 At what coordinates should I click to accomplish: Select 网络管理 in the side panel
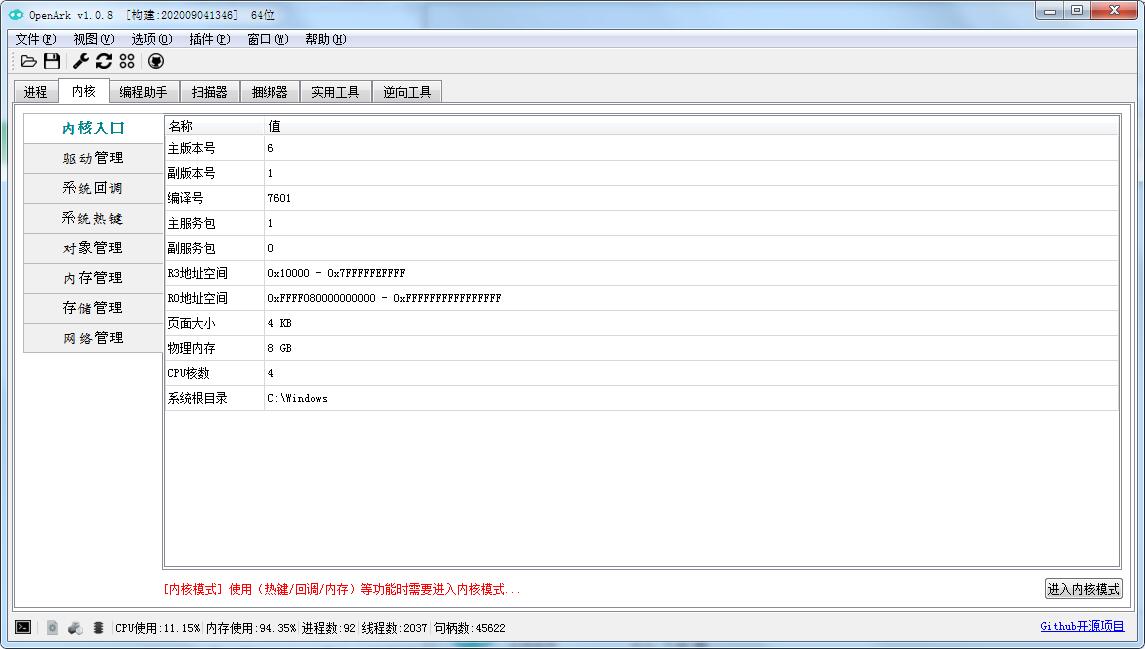click(93, 338)
